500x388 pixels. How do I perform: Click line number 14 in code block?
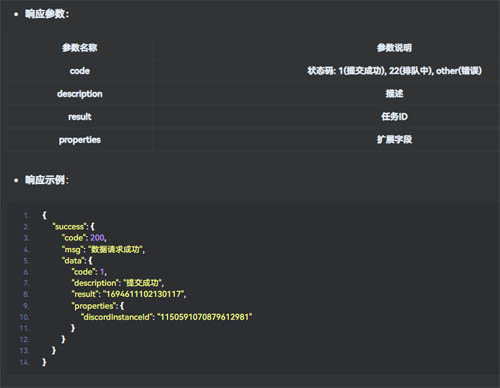tap(24, 362)
